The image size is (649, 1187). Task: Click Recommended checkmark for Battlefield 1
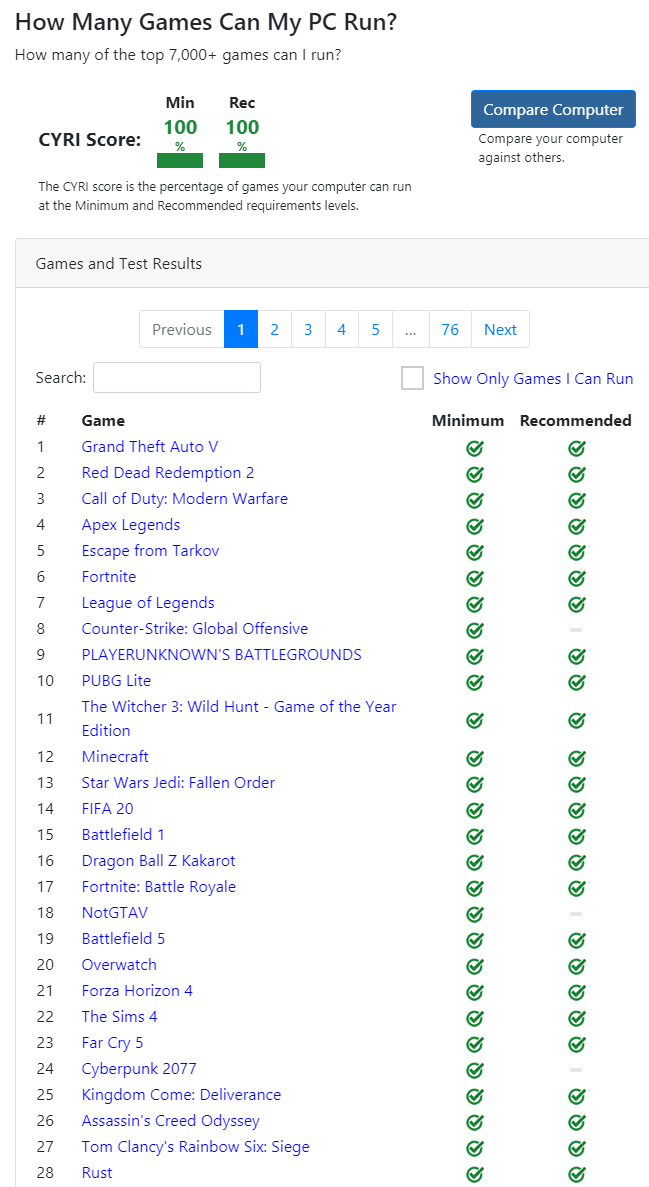(x=576, y=837)
